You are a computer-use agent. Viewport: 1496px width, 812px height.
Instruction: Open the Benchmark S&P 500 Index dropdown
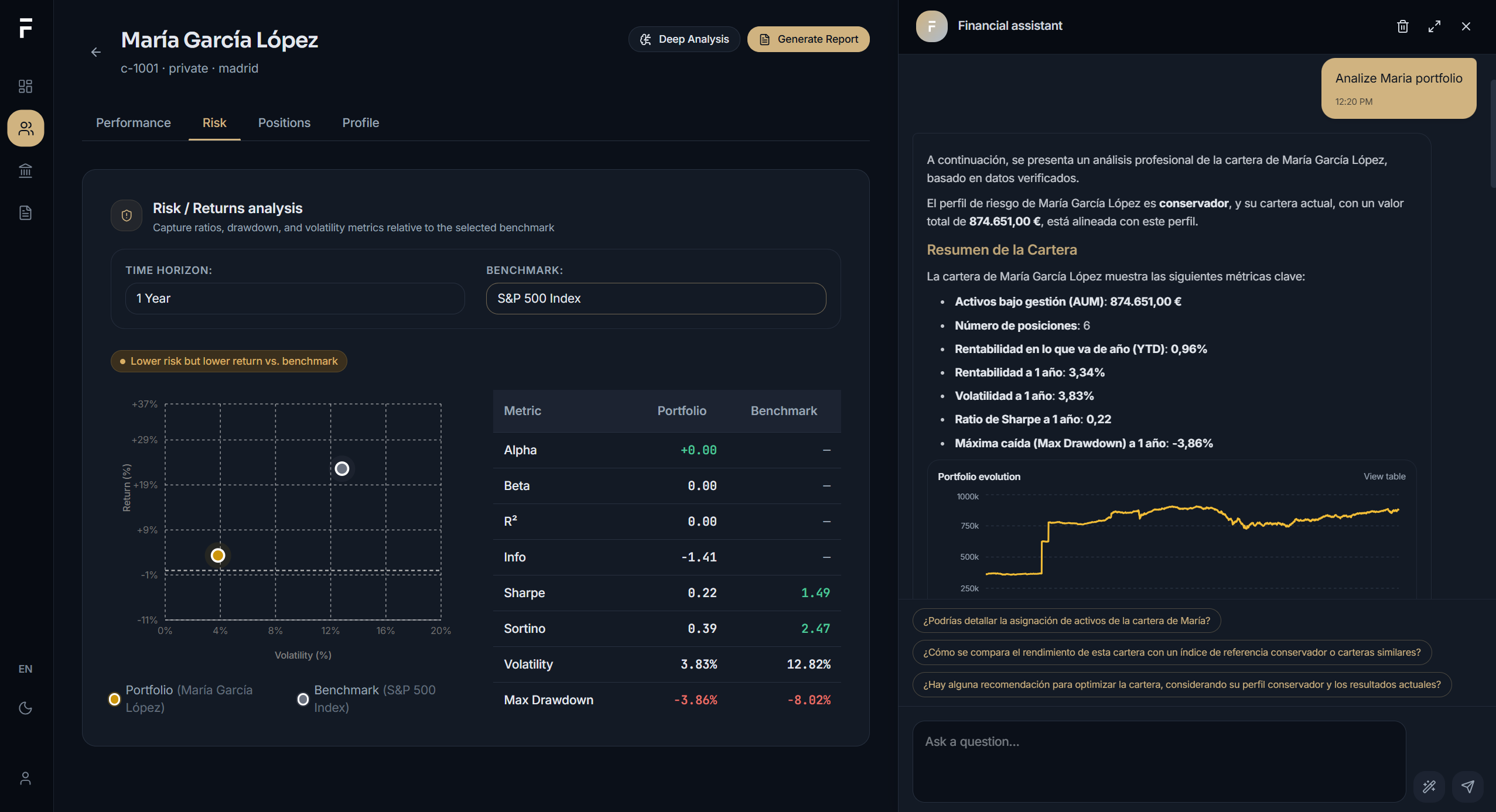(x=656, y=299)
